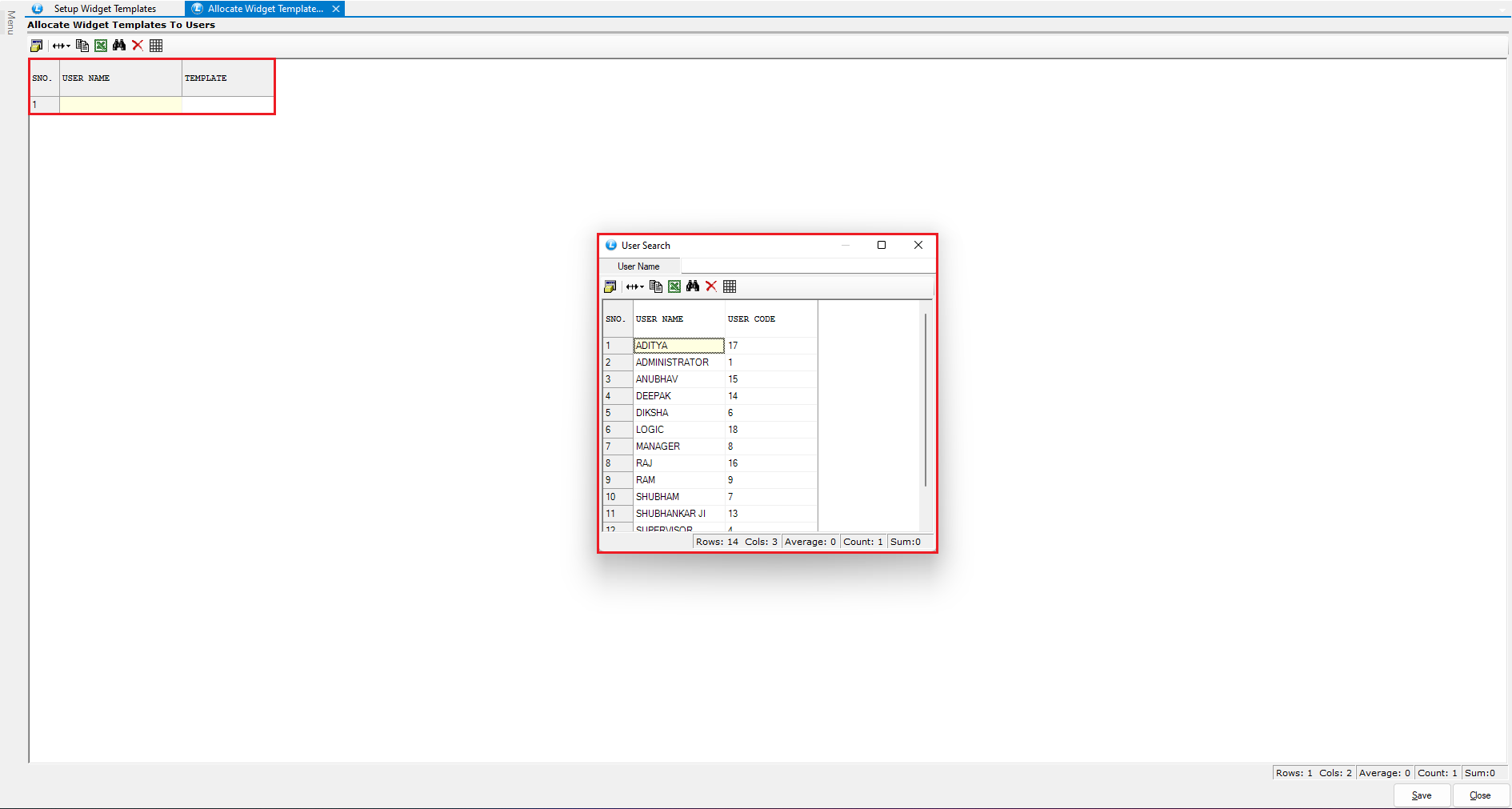Click the Save button

click(1422, 795)
